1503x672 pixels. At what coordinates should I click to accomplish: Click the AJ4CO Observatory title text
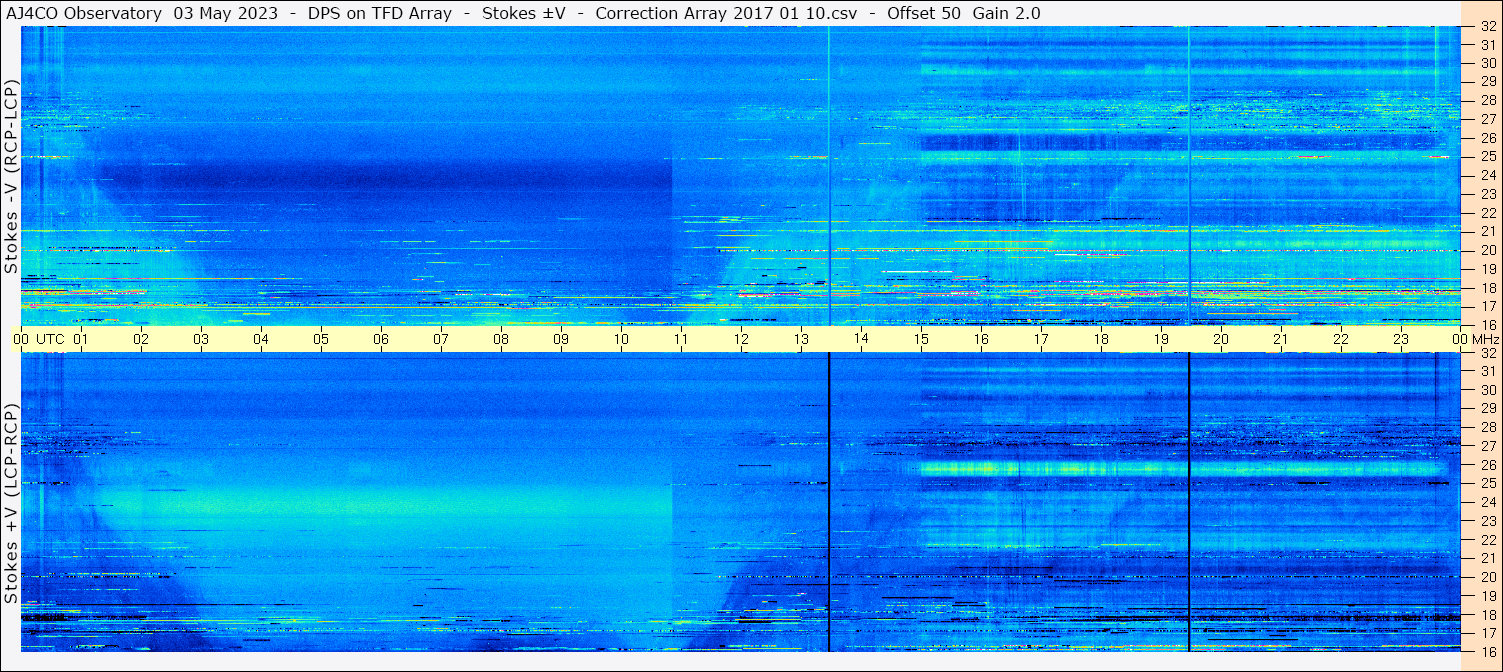click(84, 13)
